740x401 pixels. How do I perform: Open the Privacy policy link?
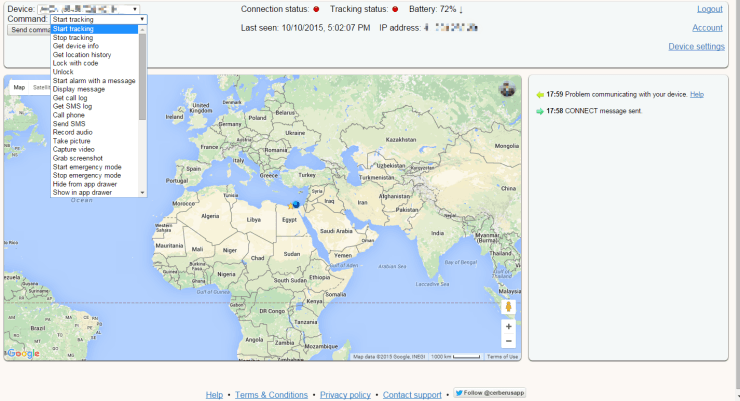click(345, 395)
